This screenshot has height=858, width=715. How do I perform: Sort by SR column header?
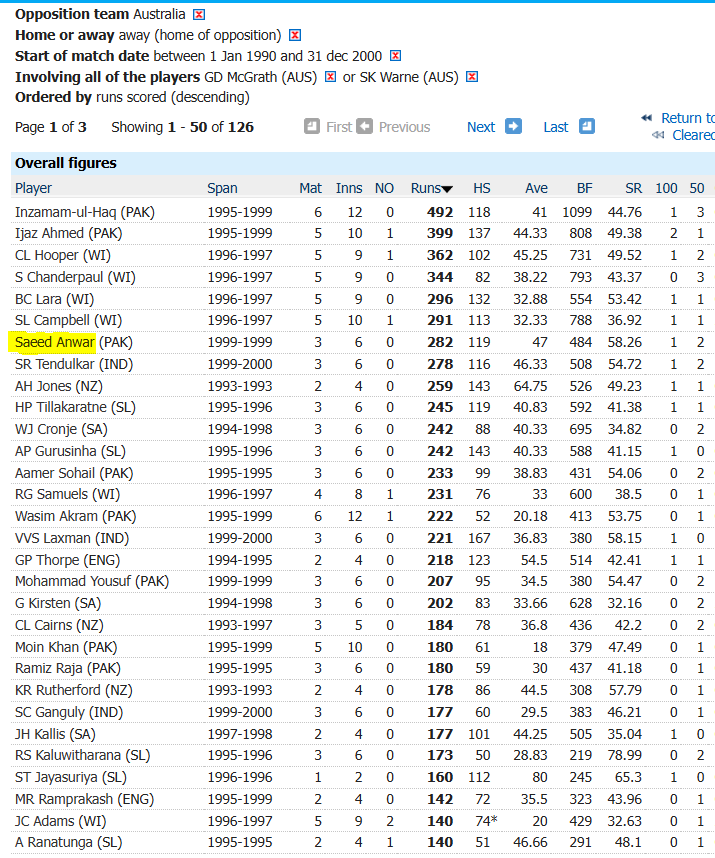coord(633,188)
